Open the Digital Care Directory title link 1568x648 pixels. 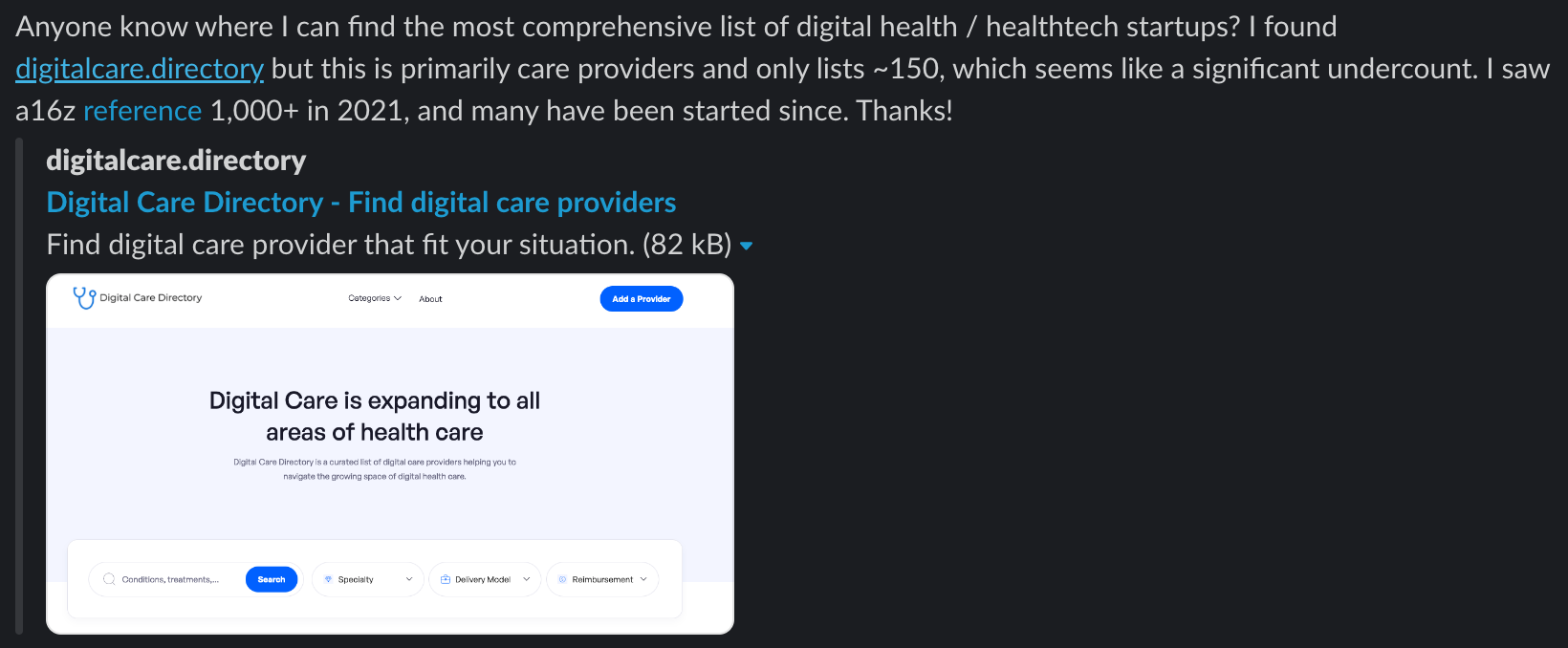pyautogui.click(x=361, y=203)
